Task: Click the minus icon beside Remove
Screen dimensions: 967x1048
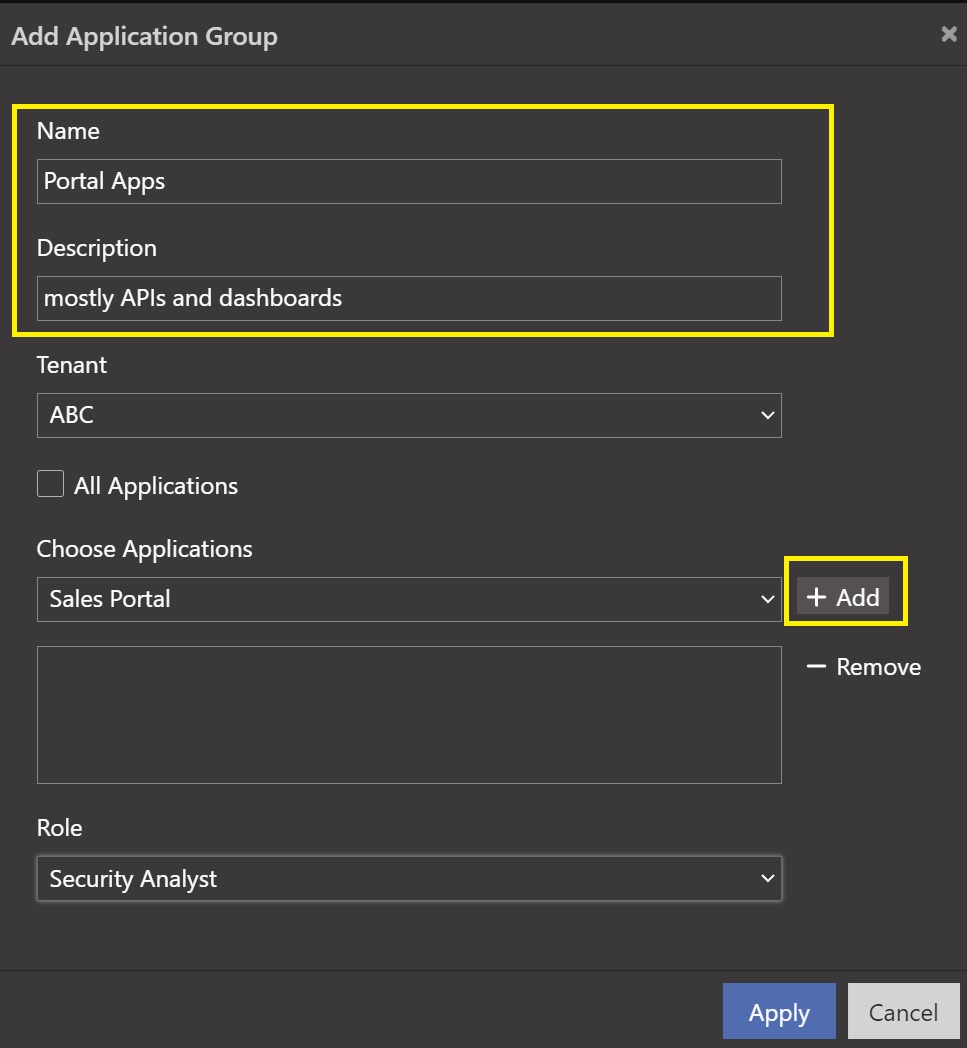Action: (x=817, y=667)
